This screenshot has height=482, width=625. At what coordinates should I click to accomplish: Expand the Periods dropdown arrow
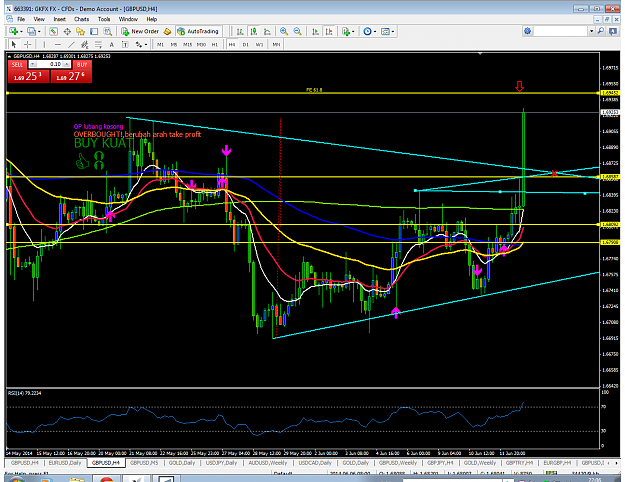click(375, 31)
